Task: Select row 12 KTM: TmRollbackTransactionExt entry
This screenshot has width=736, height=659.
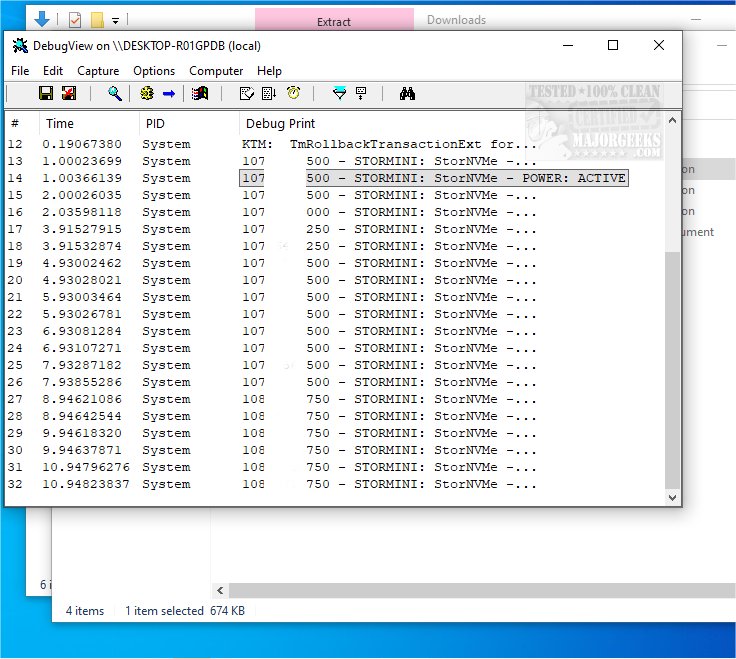Action: click(334, 144)
